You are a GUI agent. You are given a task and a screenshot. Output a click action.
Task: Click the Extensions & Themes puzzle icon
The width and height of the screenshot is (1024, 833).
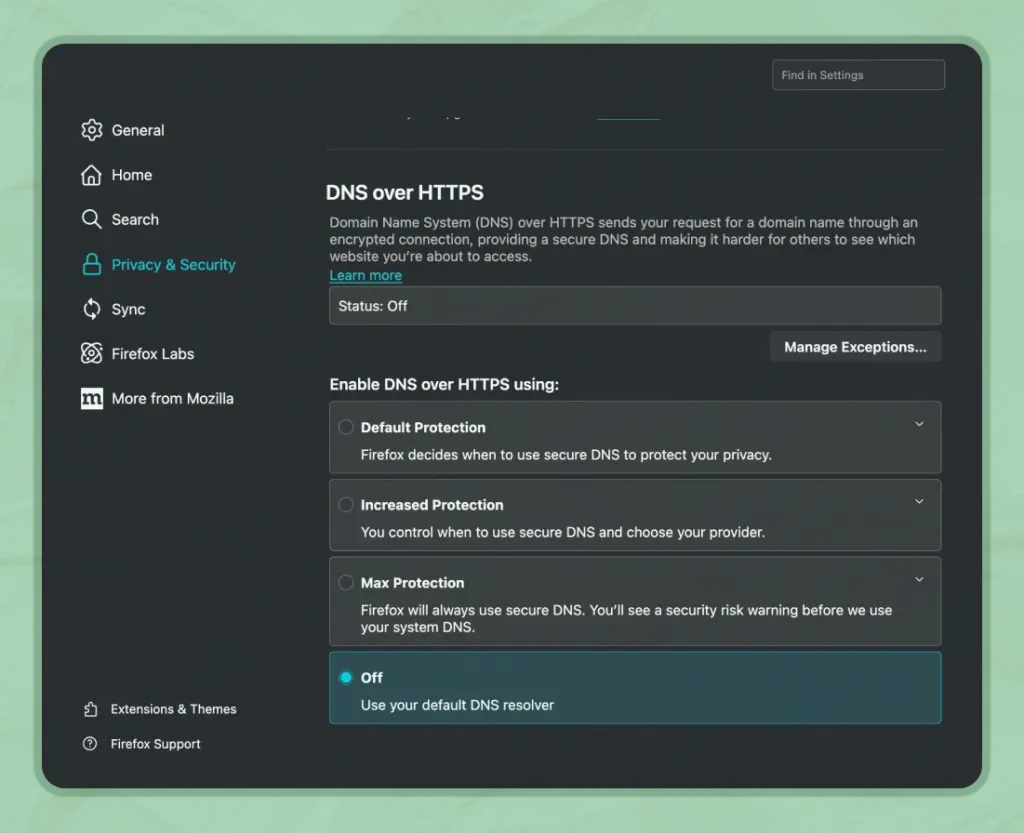click(91, 709)
